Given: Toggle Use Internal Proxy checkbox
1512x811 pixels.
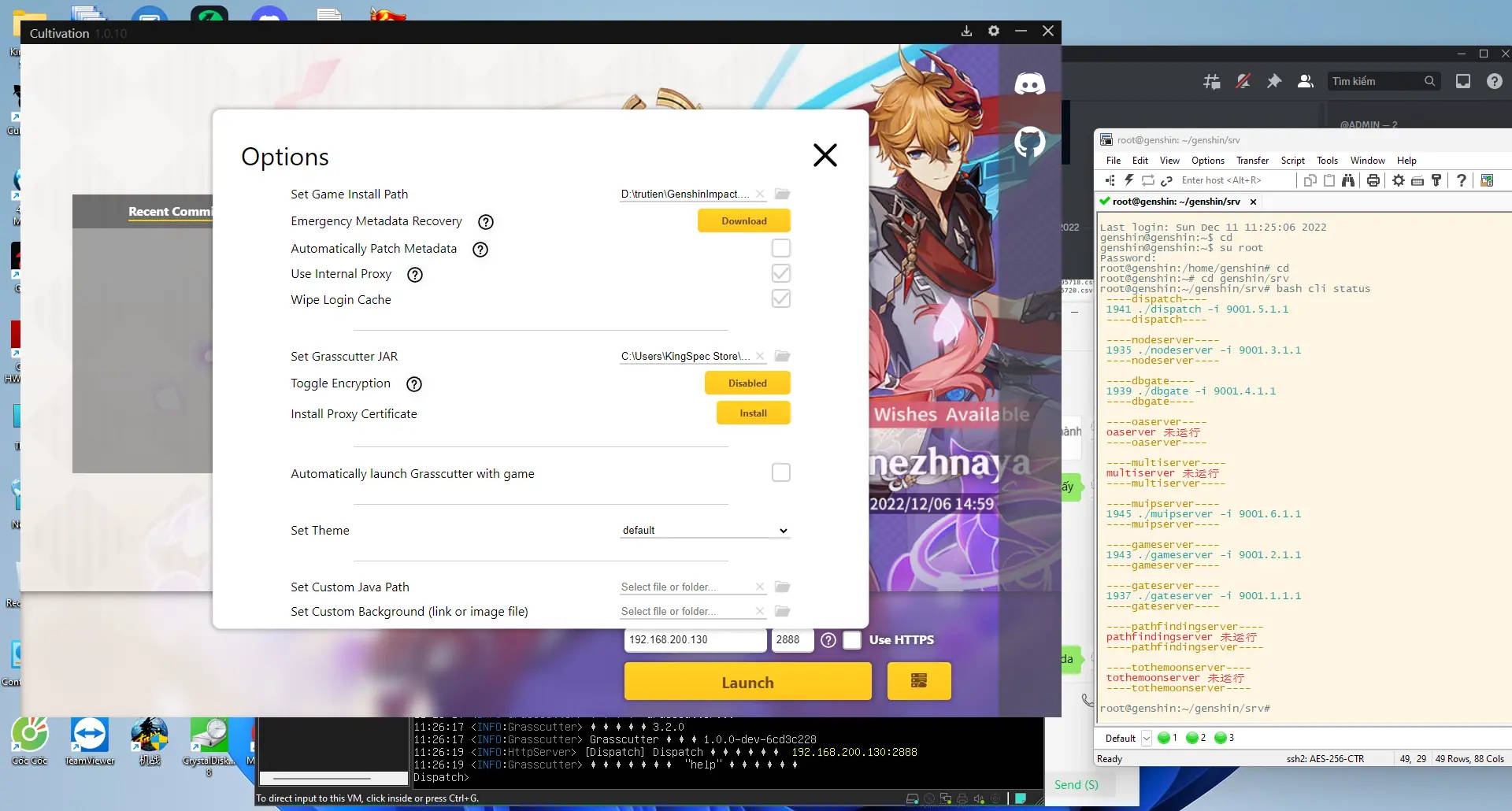Looking at the screenshot, I should pos(781,273).
